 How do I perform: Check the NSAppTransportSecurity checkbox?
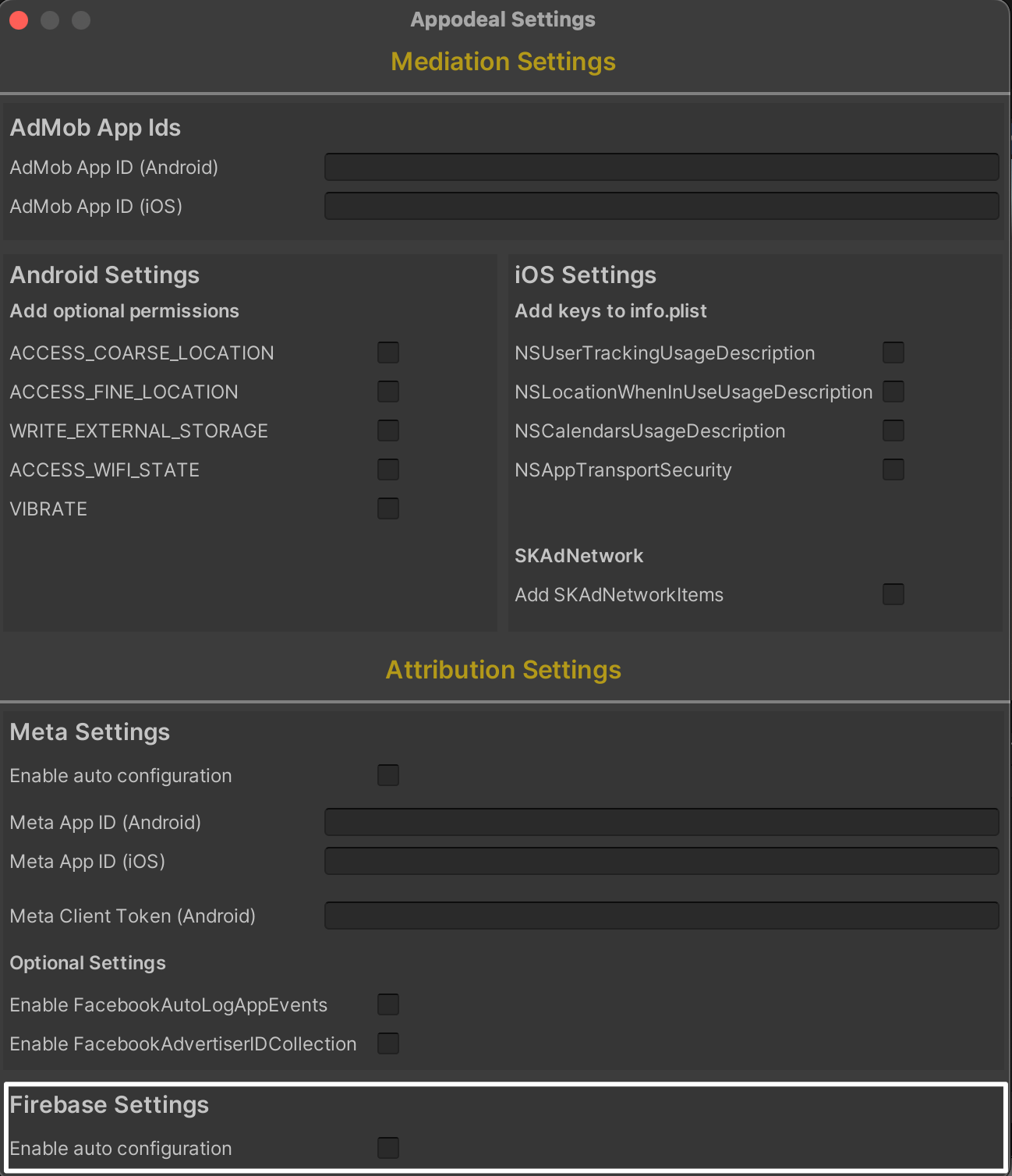coord(893,469)
